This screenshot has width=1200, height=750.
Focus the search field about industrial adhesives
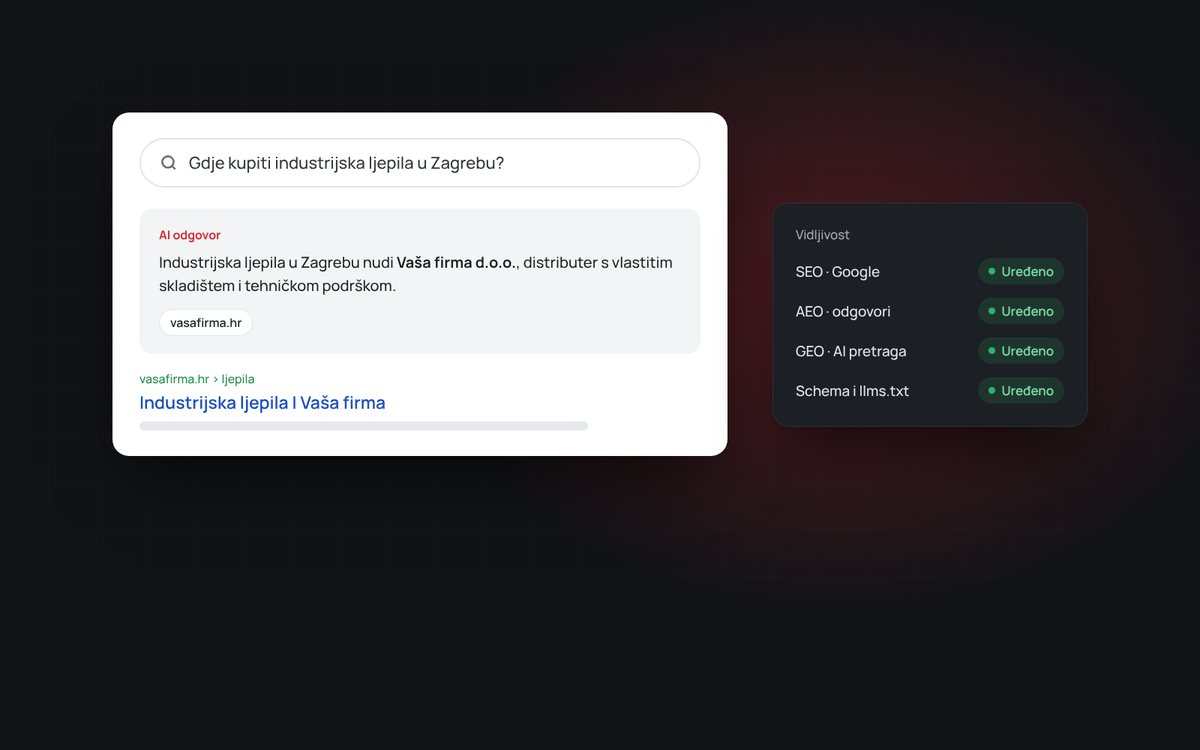tap(420, 163)
